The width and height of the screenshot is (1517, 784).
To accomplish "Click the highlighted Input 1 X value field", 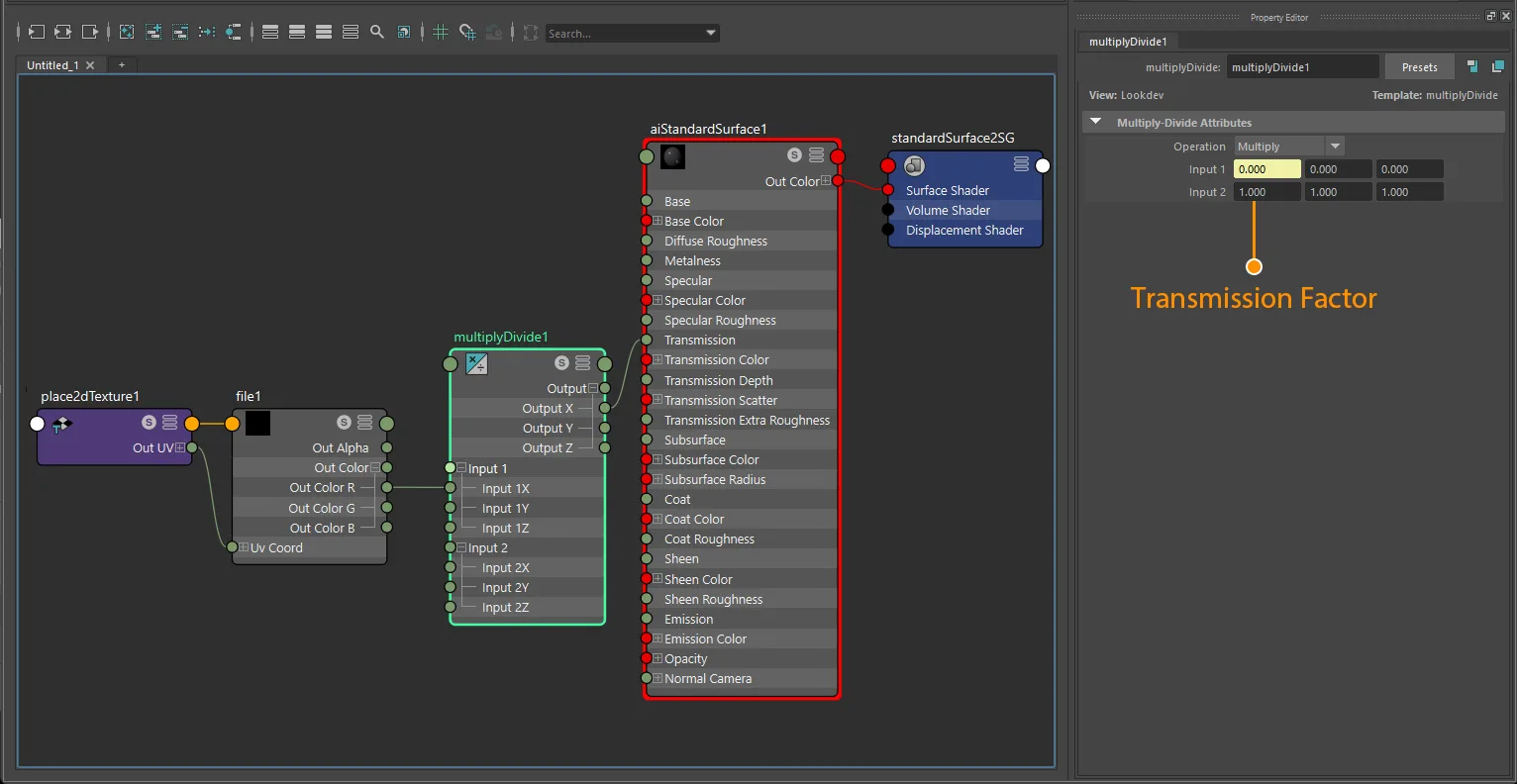I will pos(1267,169).
